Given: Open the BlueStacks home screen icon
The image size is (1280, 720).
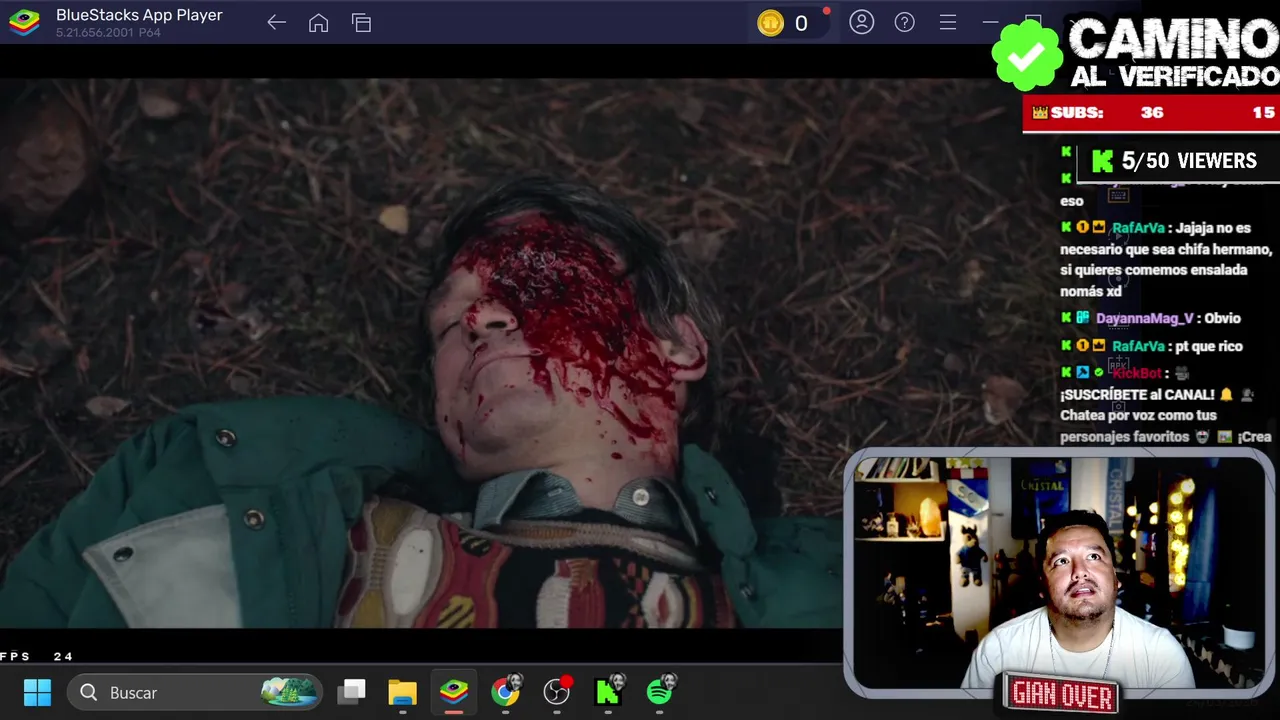Looking at the screenshot, I should click(x=318, y=23).
